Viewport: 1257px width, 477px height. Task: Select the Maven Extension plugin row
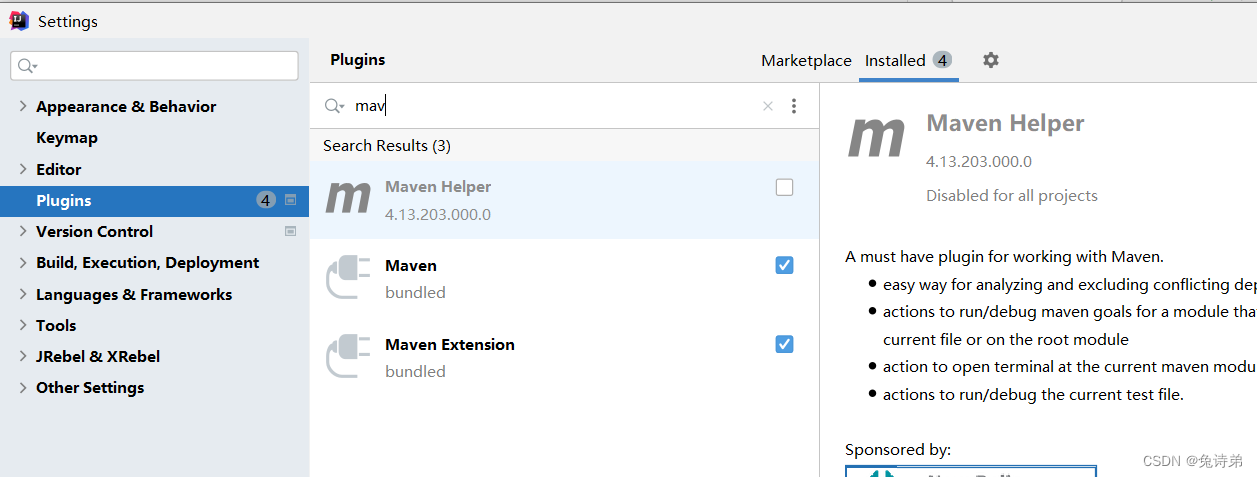pyautogui.click(x=564, y=357)
